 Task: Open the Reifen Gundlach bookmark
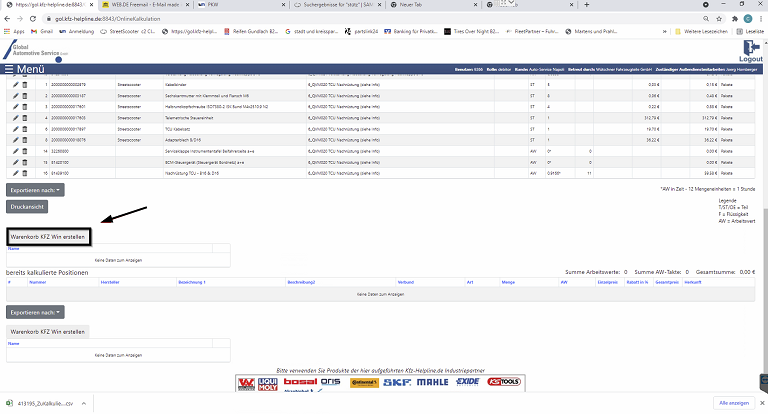pos(251,31)
